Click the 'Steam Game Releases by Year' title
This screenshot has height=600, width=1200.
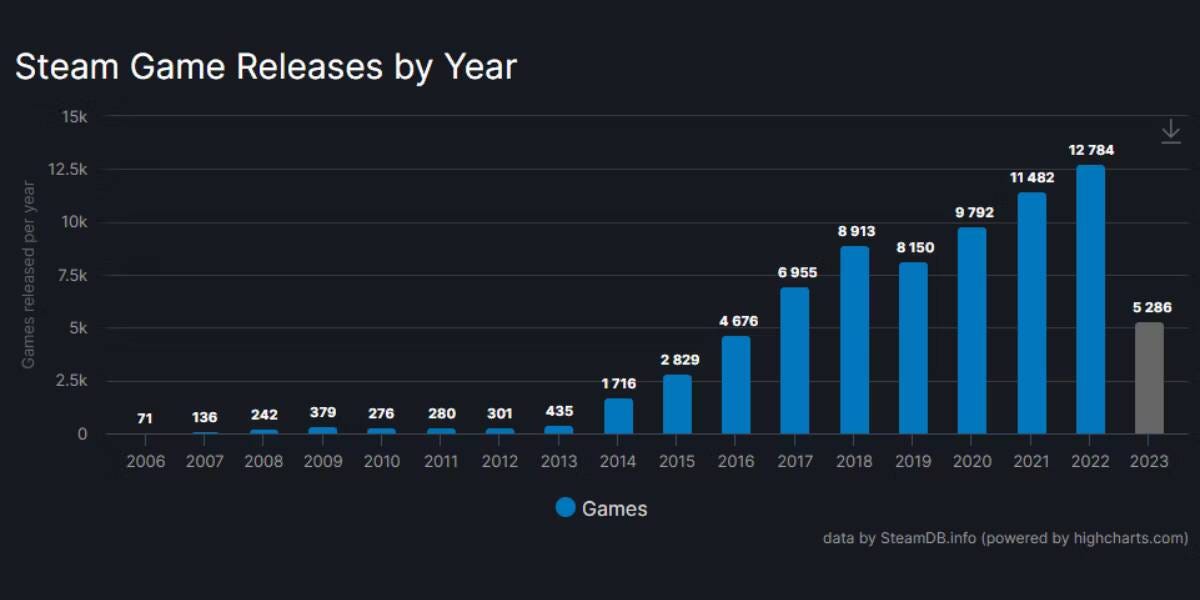(x=265, y=67)
